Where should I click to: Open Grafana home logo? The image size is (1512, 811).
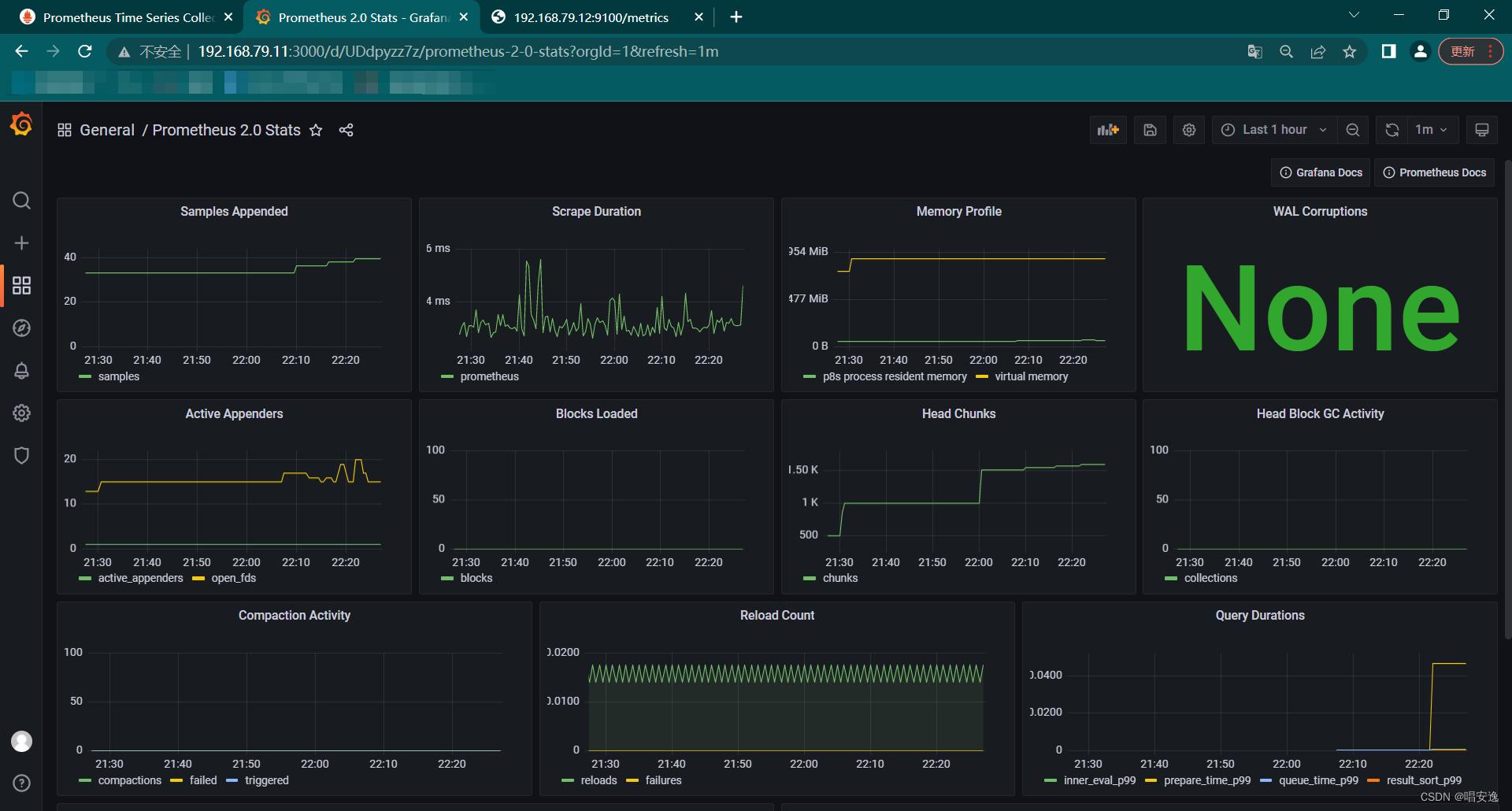pos(21,124)
